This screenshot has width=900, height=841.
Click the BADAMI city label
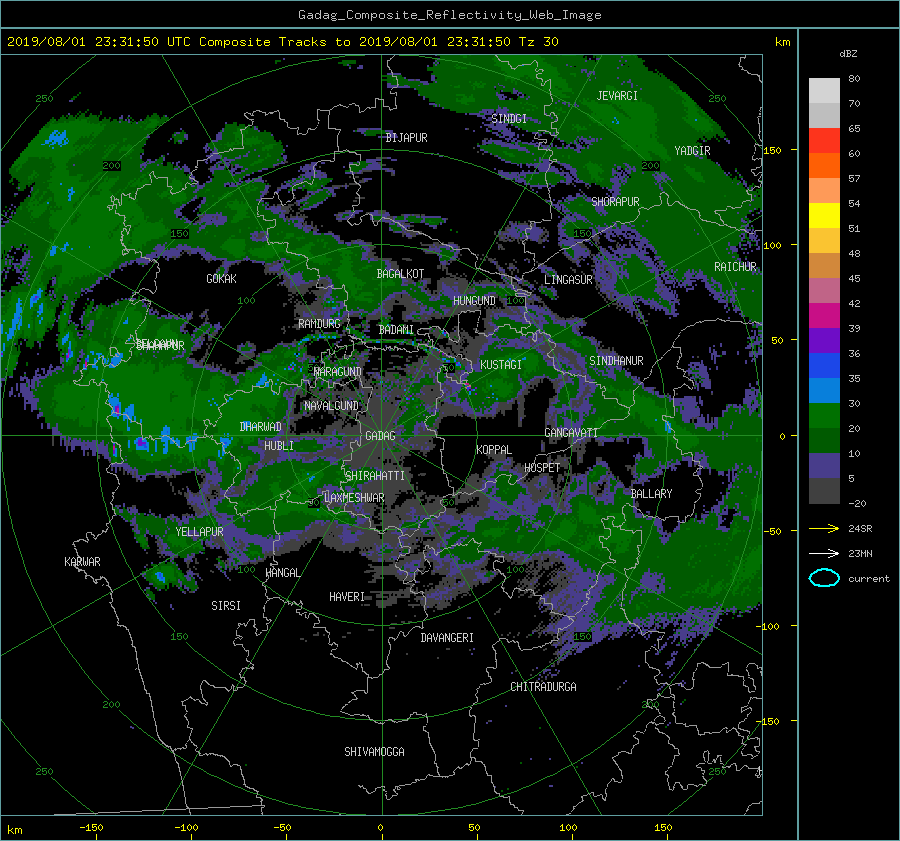pyautogui.click(x=396, y=330)
